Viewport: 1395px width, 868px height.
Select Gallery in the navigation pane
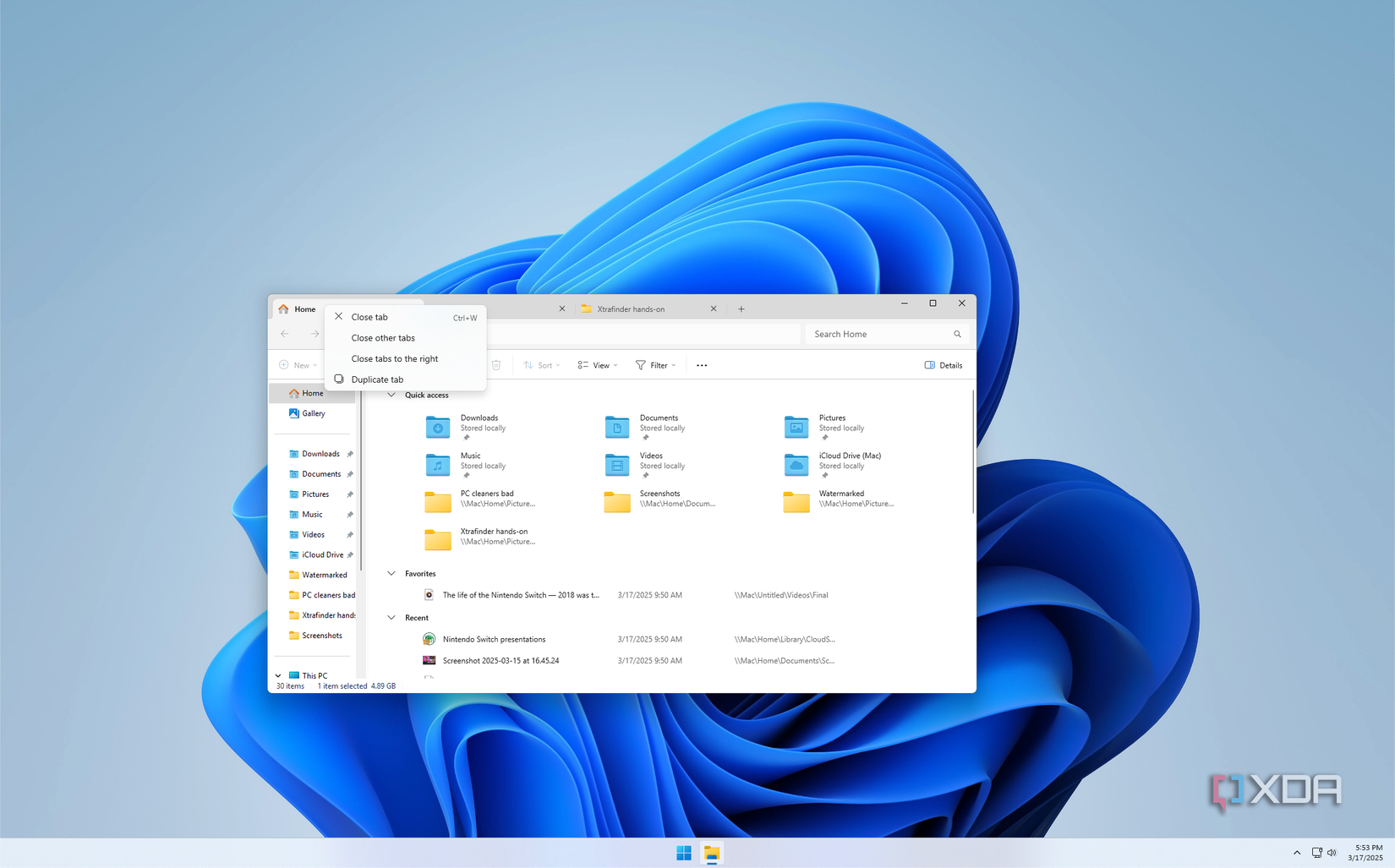(314, 413)
